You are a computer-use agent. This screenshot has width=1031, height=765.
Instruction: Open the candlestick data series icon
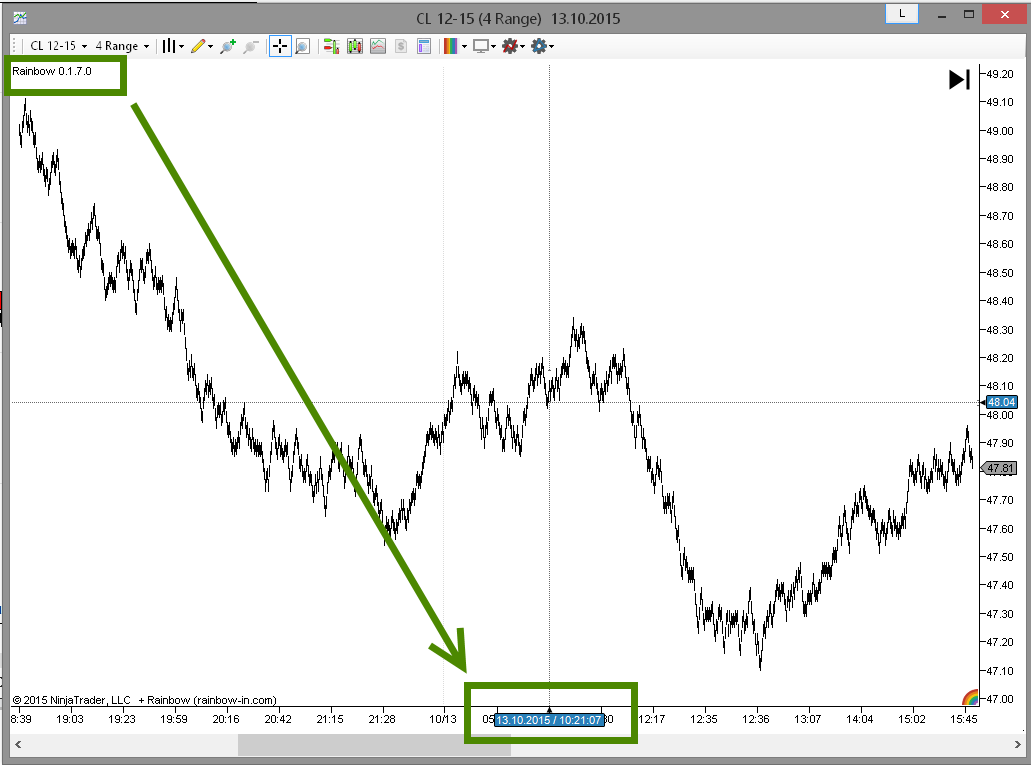point(355,46)
